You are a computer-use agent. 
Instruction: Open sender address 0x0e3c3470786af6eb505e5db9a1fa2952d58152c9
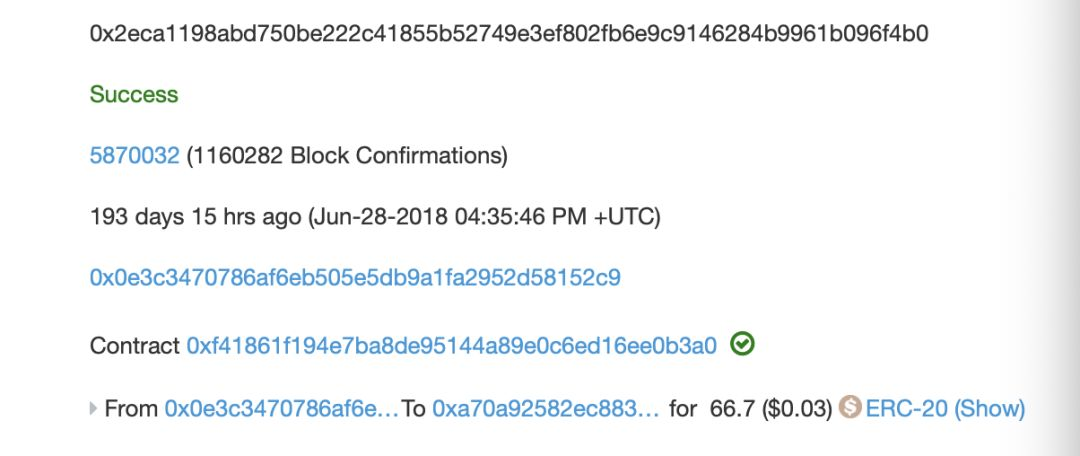(355, 278)
